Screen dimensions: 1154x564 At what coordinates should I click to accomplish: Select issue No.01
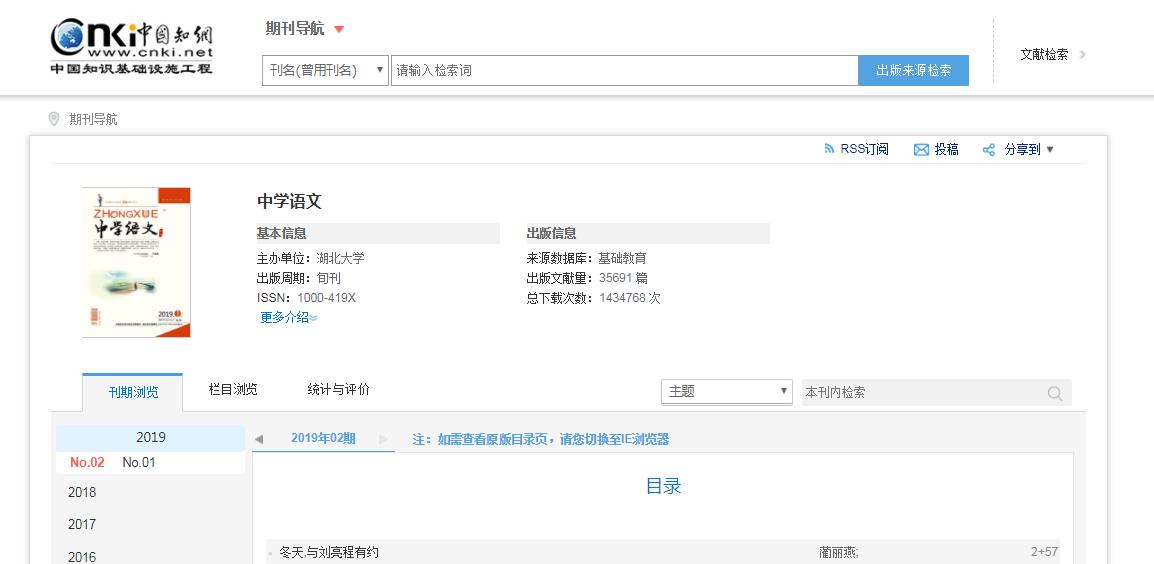[x=139, y=462]
